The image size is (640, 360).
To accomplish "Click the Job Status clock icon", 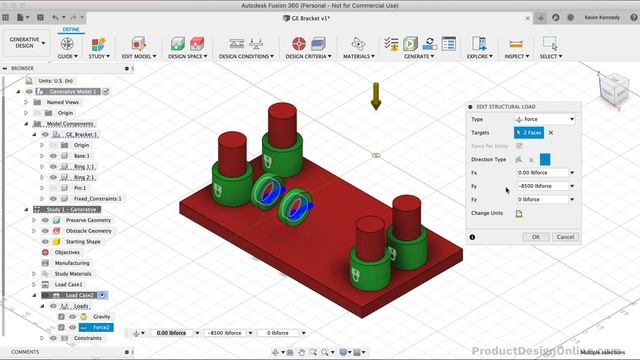I will [571, 18].
